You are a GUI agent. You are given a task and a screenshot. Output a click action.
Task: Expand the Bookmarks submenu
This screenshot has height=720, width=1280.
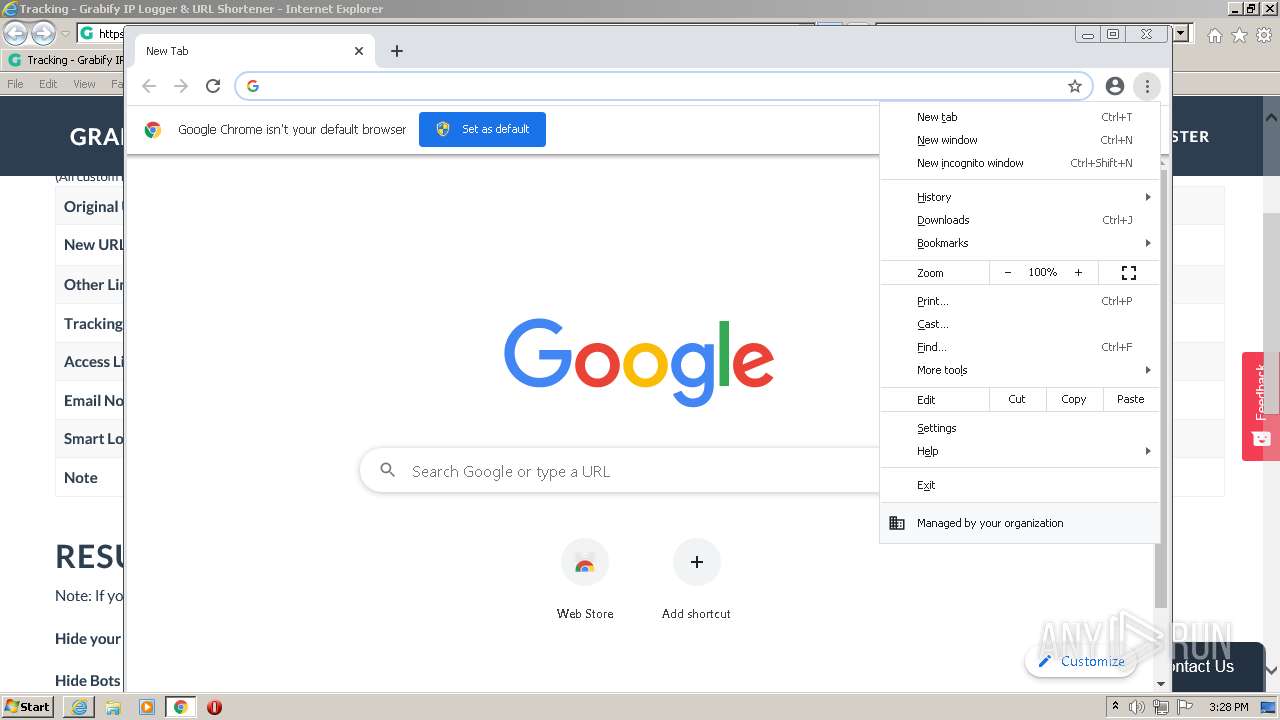(1020, 243)
